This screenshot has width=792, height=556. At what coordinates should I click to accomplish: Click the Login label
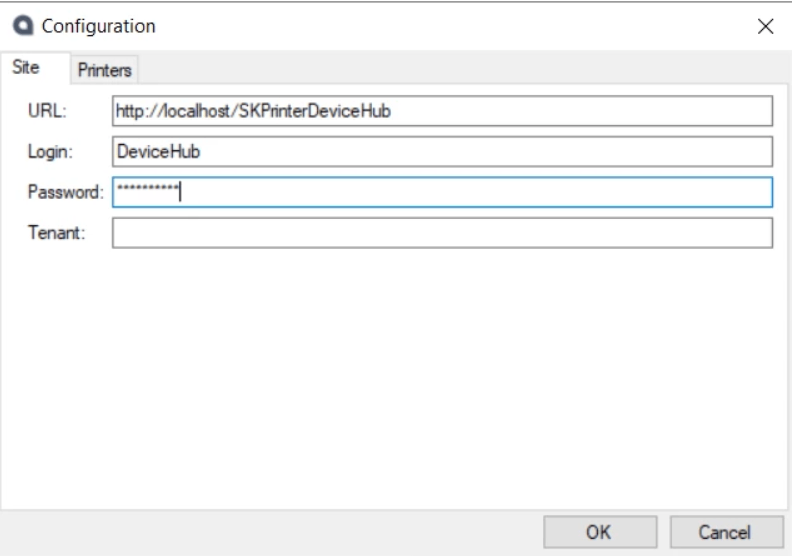50,151
